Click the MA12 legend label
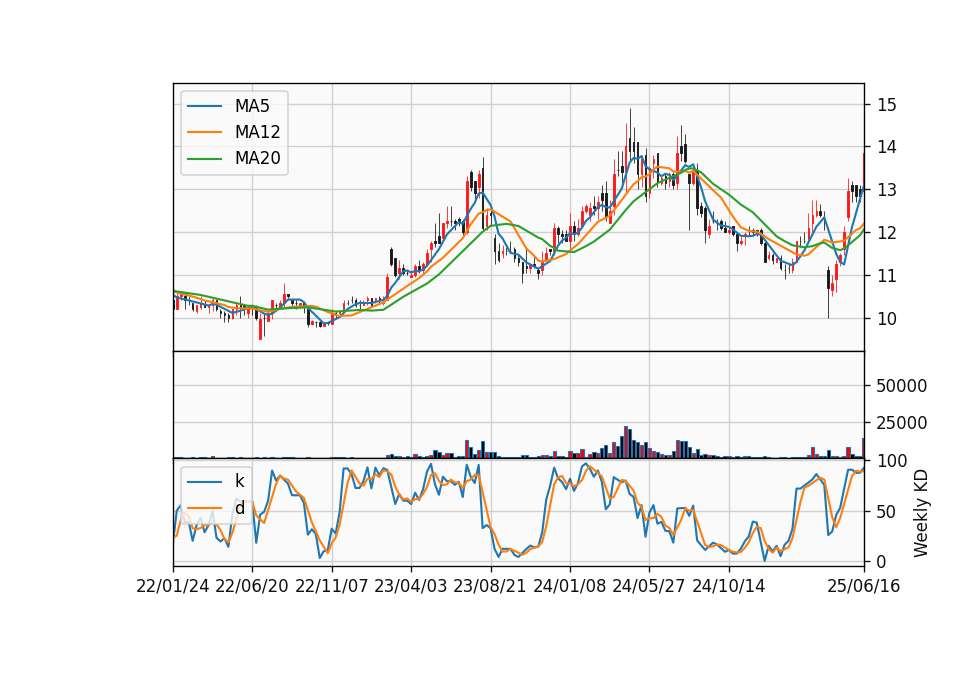Image resolution: width=960 pixels, height=690 pixels. pyautogui.click(x=257, y=132)
